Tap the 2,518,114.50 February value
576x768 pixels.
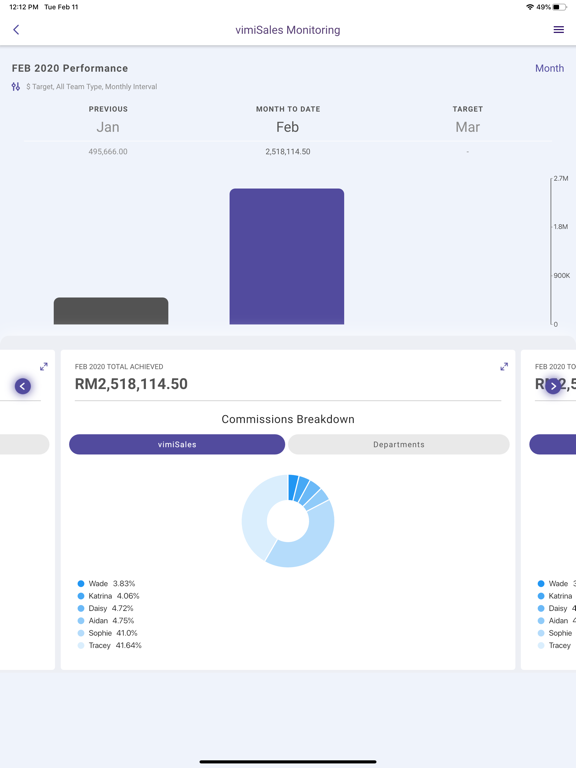(288, 151)
